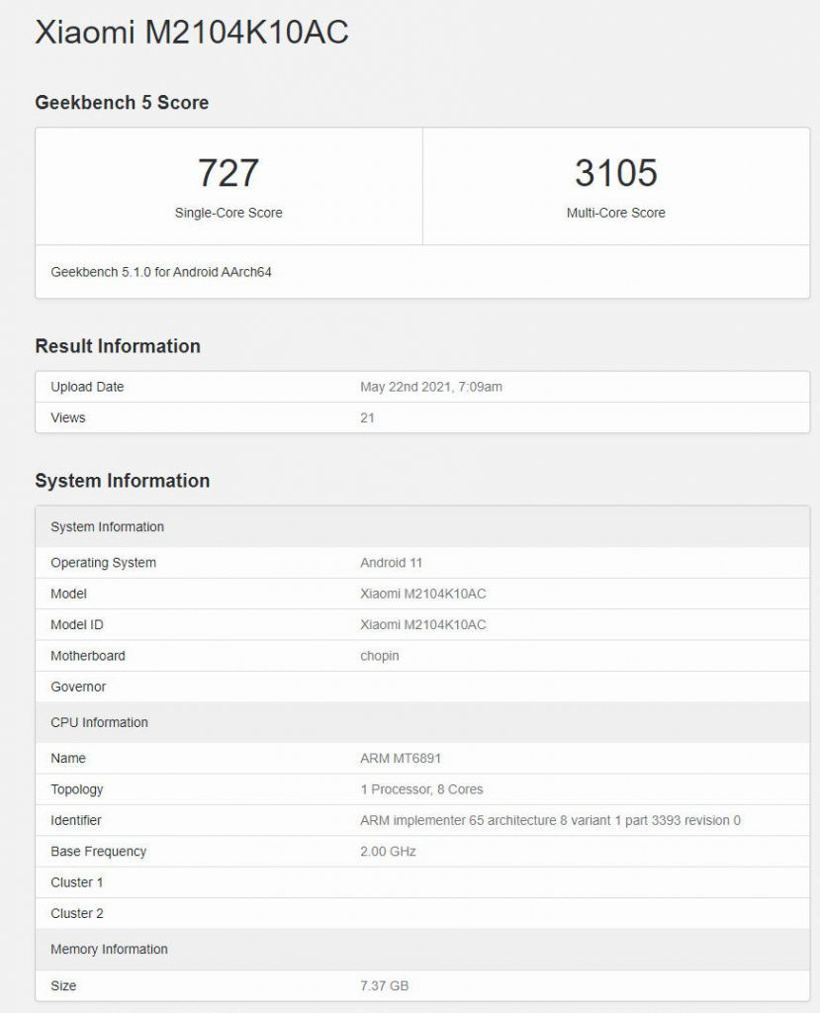Screen dimensions: 820x1013
Task: Open the Result Information section header
Action: 115,346
